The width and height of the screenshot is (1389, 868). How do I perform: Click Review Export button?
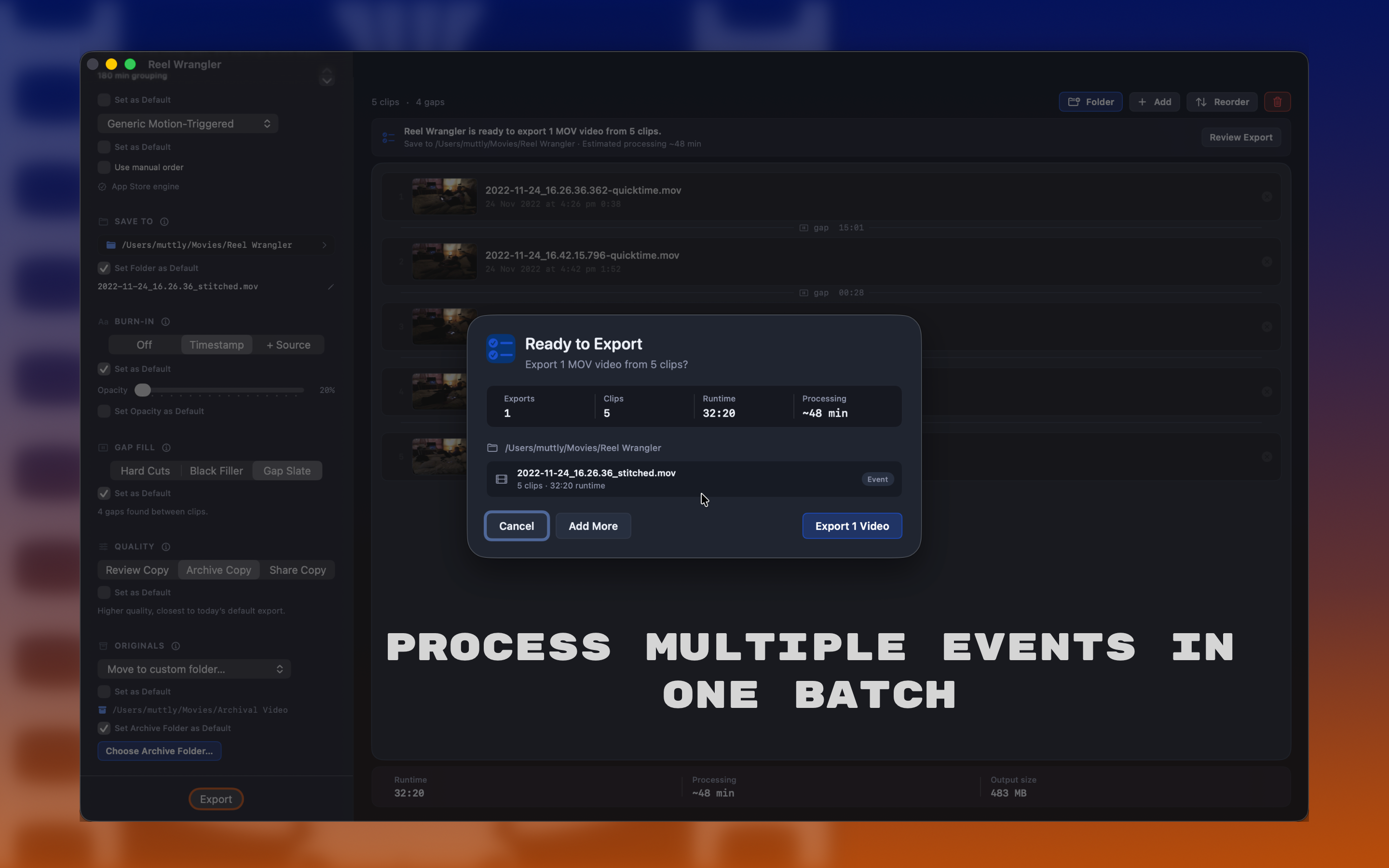tap(1241, 137)
